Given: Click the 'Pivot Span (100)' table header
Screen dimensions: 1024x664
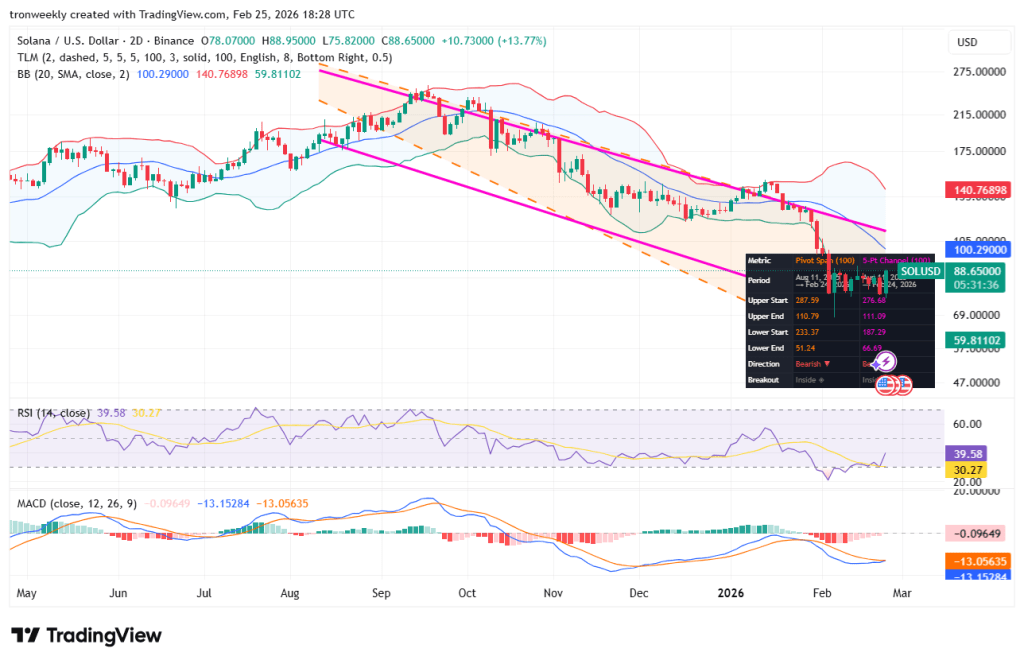Looking at the screenshot, I should tap(825, 261).
